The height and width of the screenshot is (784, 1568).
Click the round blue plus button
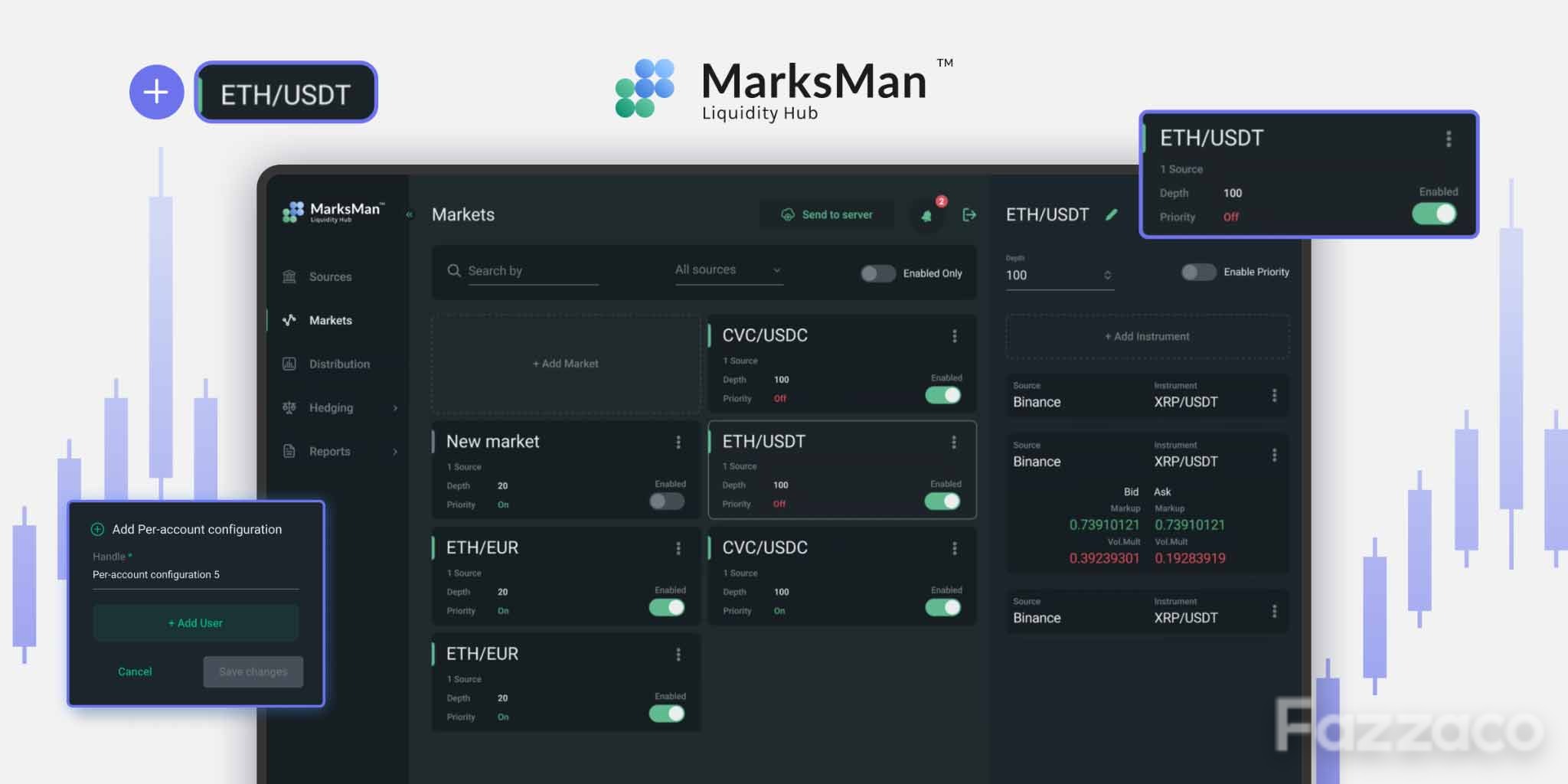pyautogui.click(x=156, y=92)
